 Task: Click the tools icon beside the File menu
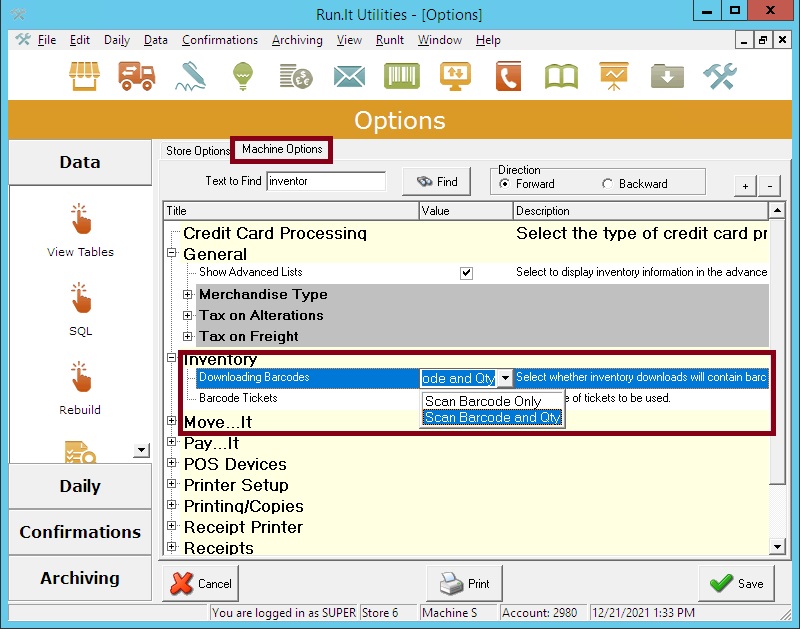pyautogui.click(x=22, y=39)
